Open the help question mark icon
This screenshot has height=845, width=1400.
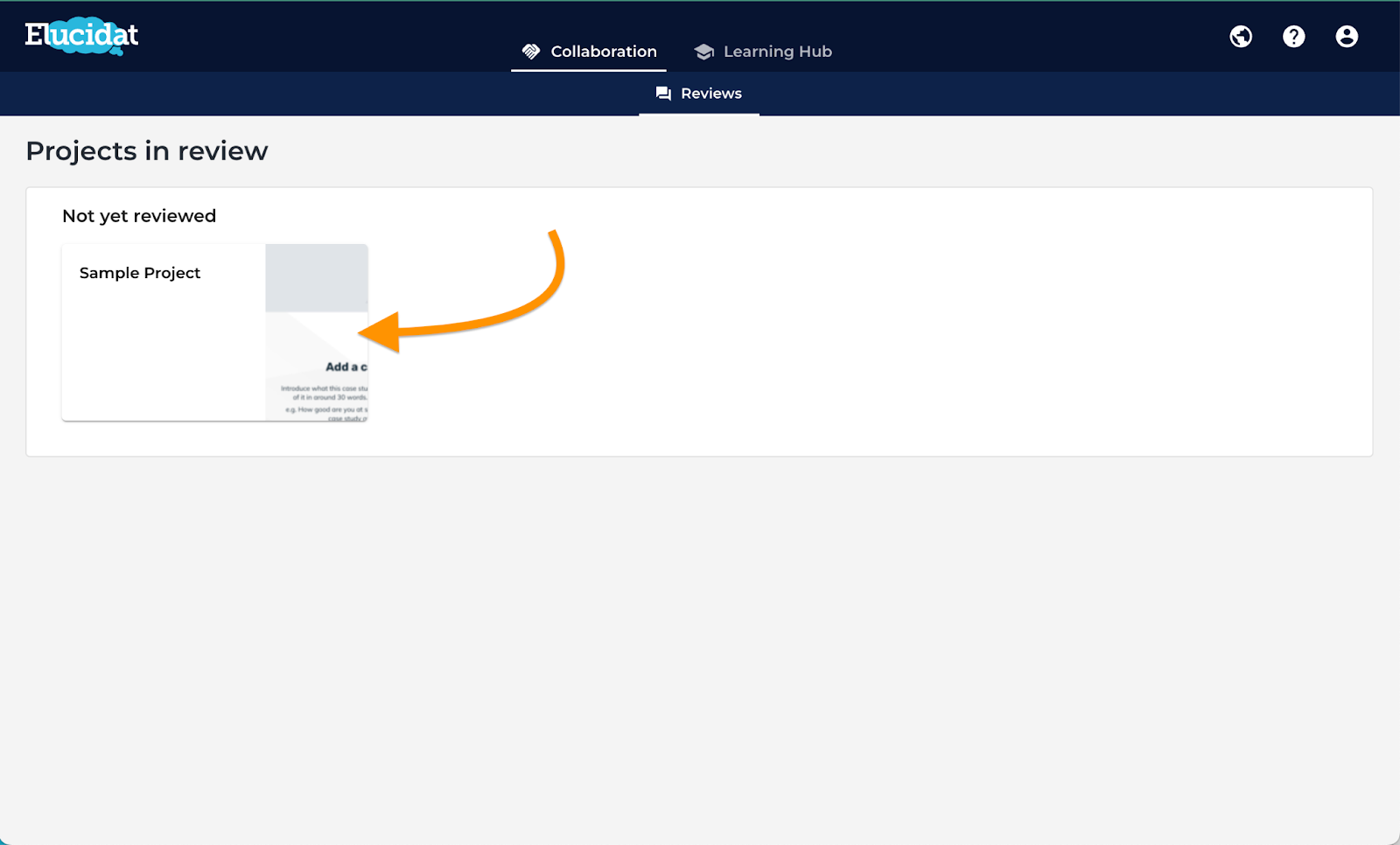click(1294, 37)
